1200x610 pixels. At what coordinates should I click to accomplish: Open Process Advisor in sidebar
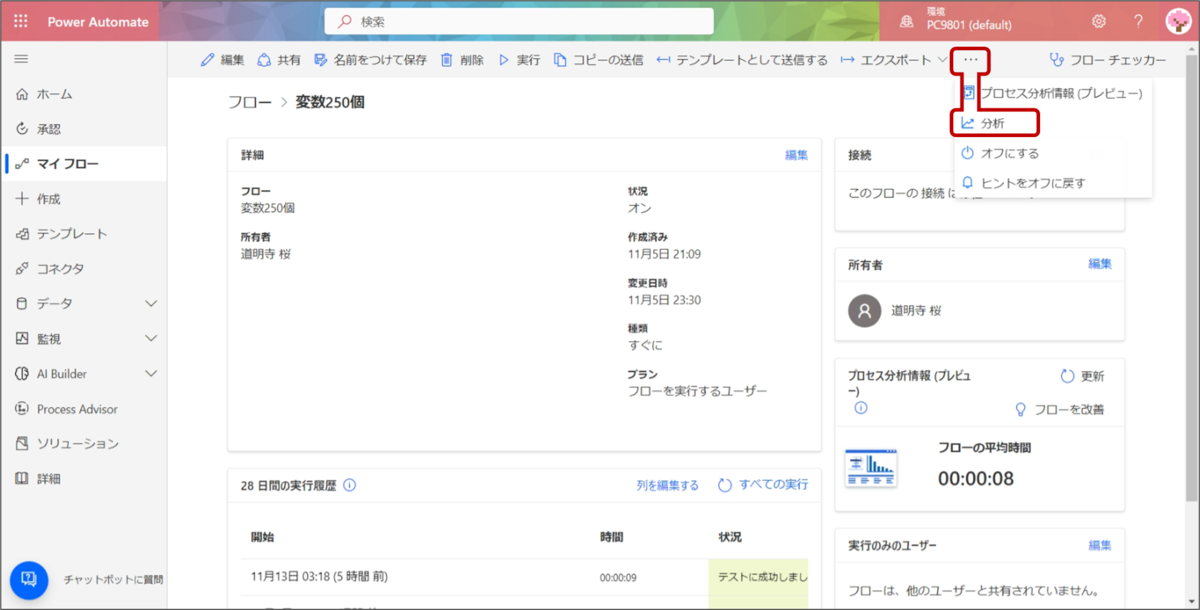click(83, 409)
